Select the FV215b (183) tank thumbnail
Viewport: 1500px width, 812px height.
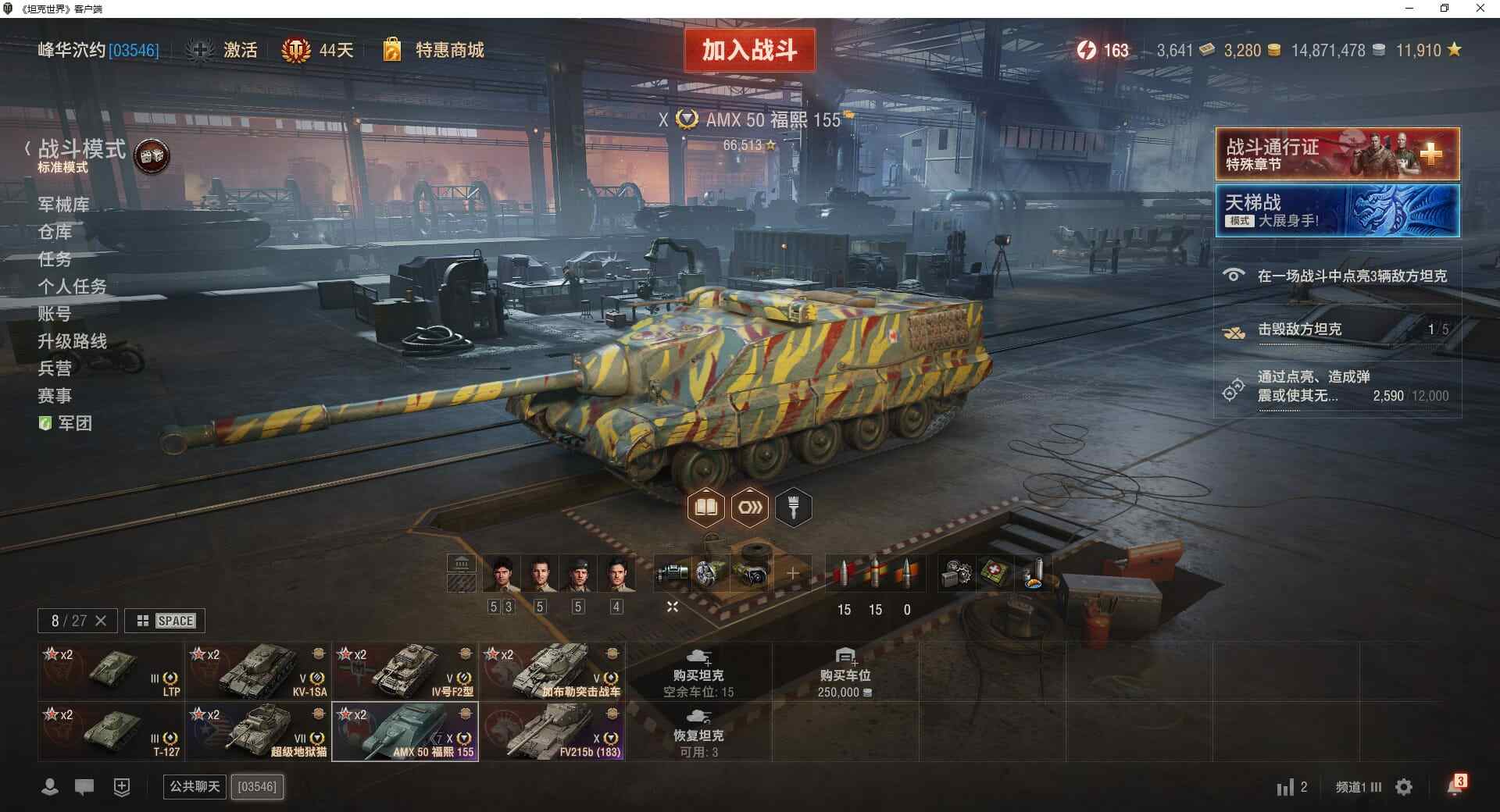(552, 732)
